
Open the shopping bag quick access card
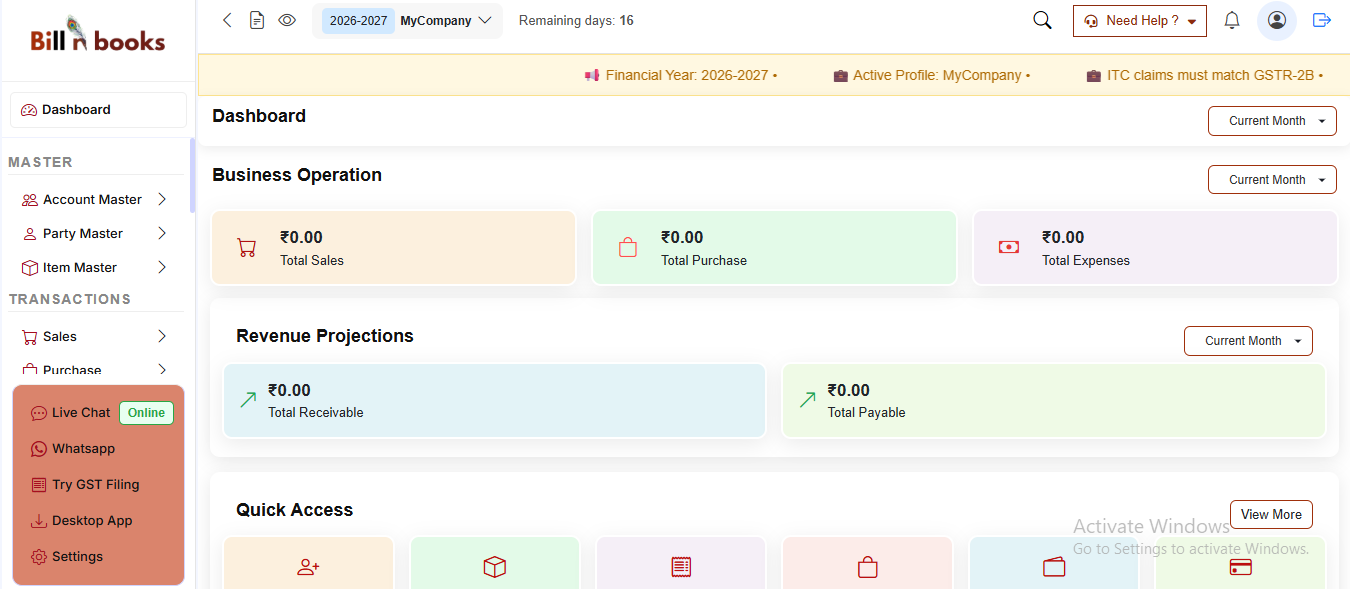[x=867, y=563]
